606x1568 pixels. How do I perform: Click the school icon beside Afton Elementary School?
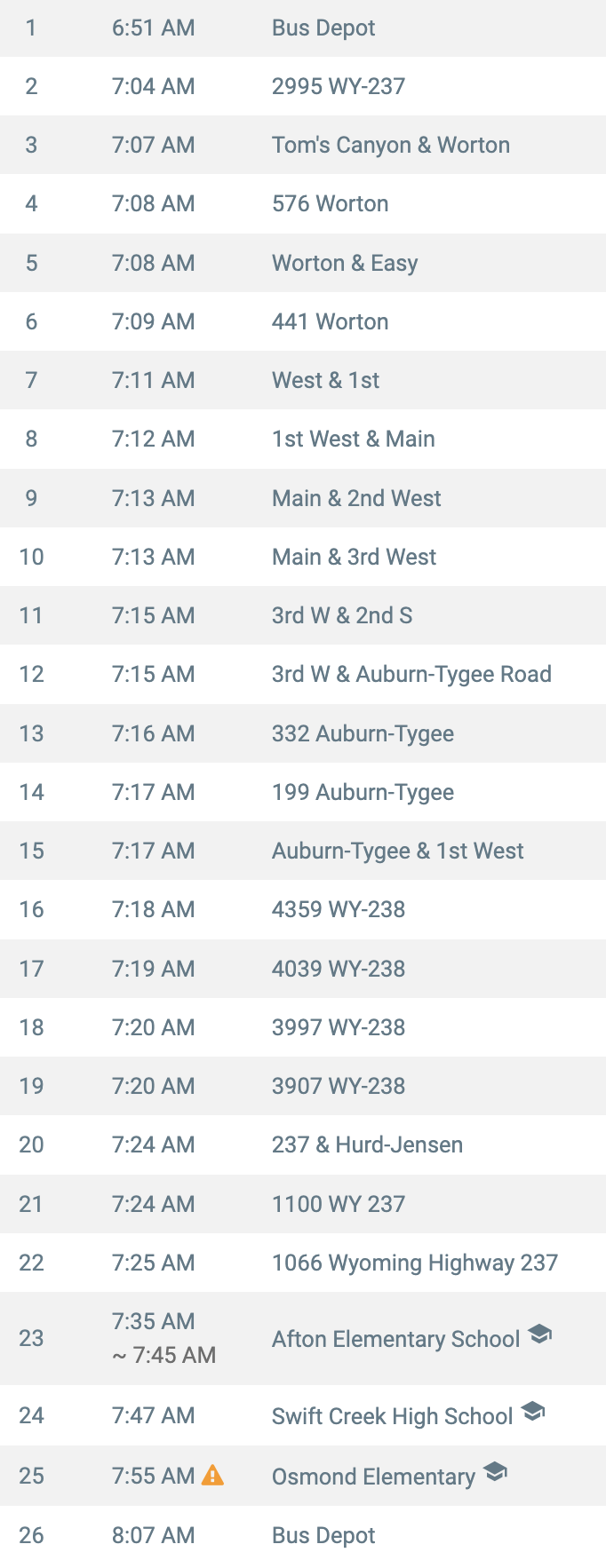point(539,1334)
